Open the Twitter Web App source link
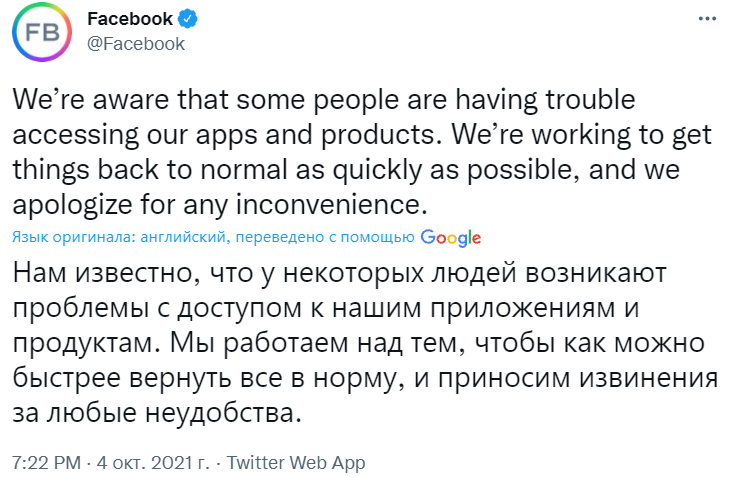The width and height of the screenshot is (729, 477). (296, 463)
